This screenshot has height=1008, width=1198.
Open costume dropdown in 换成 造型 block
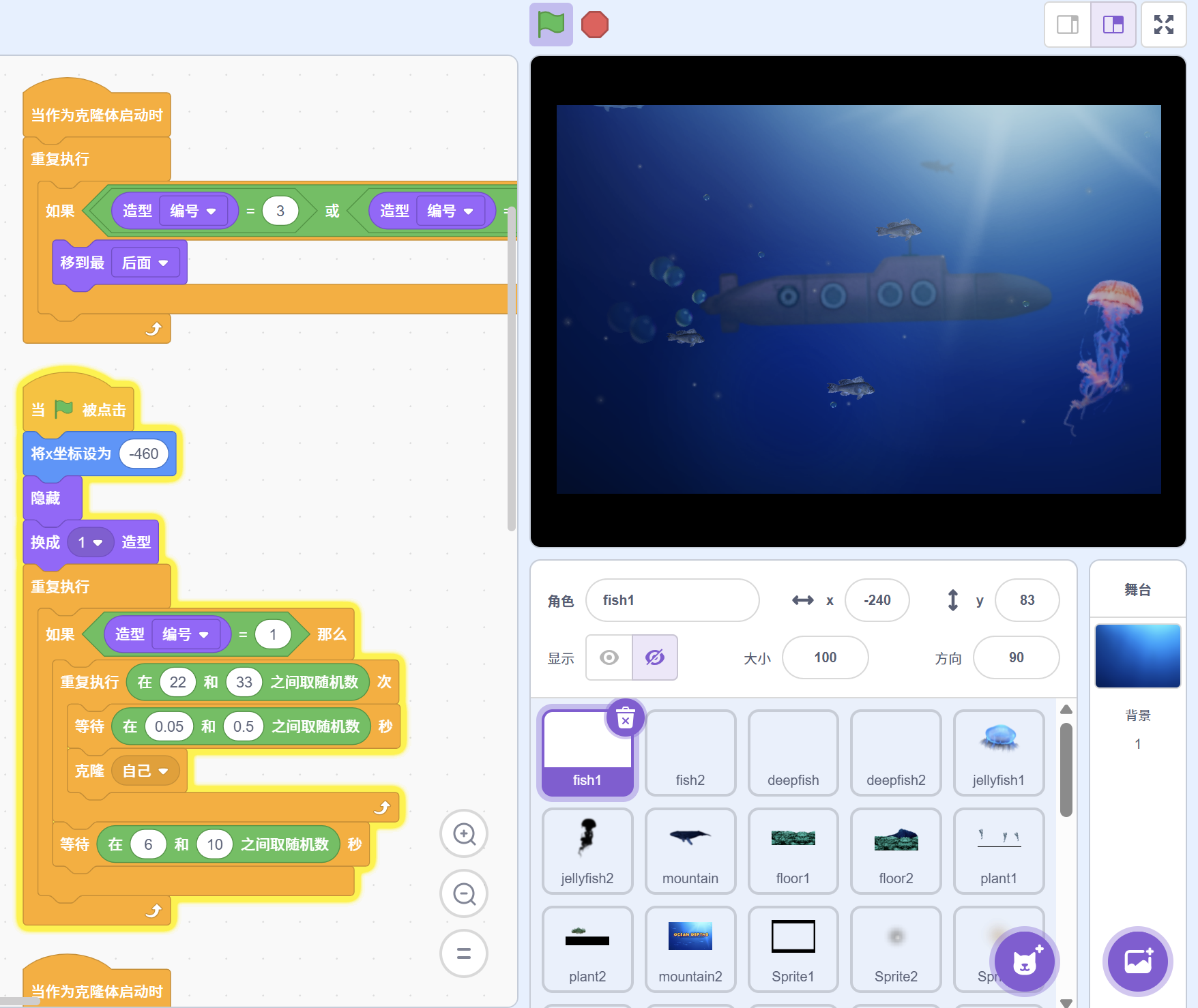click(90, 543)
